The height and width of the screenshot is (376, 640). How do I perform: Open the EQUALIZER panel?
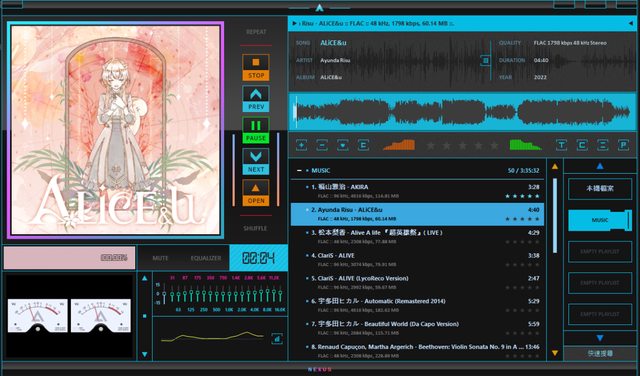[206, 258]
